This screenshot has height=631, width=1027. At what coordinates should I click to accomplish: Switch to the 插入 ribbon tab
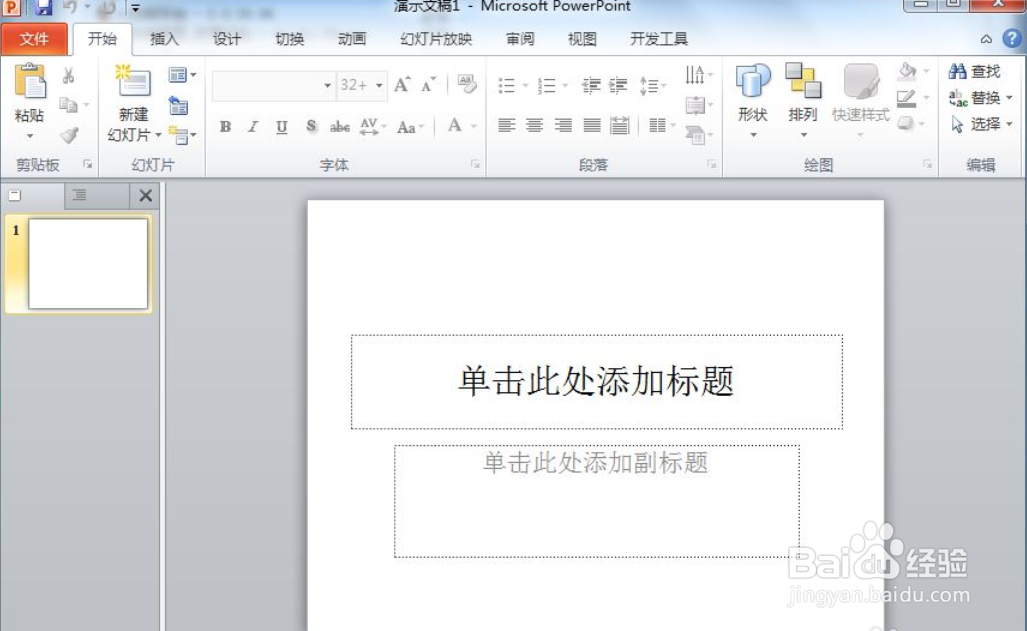point(163,39)
